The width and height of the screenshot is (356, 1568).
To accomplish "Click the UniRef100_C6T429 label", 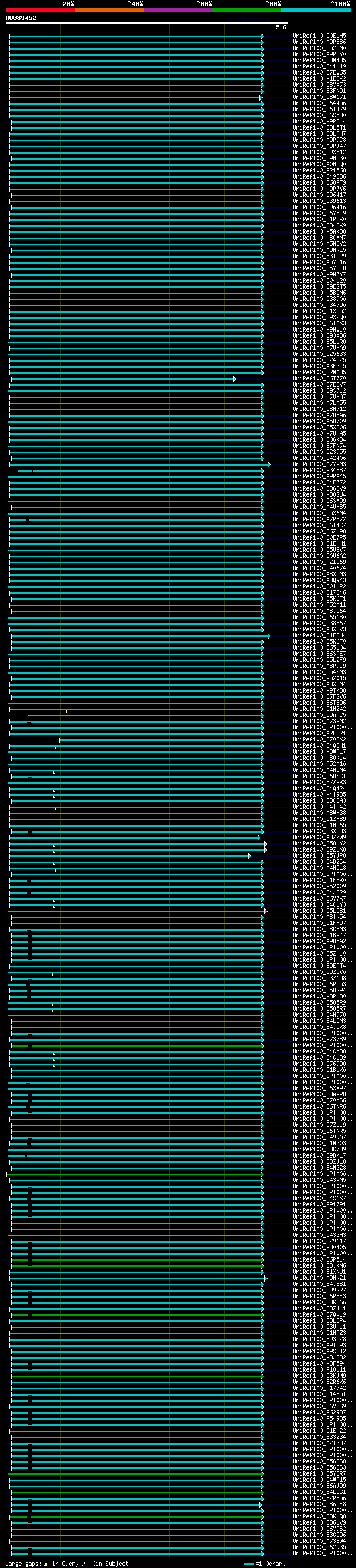I will pos(319,110).
